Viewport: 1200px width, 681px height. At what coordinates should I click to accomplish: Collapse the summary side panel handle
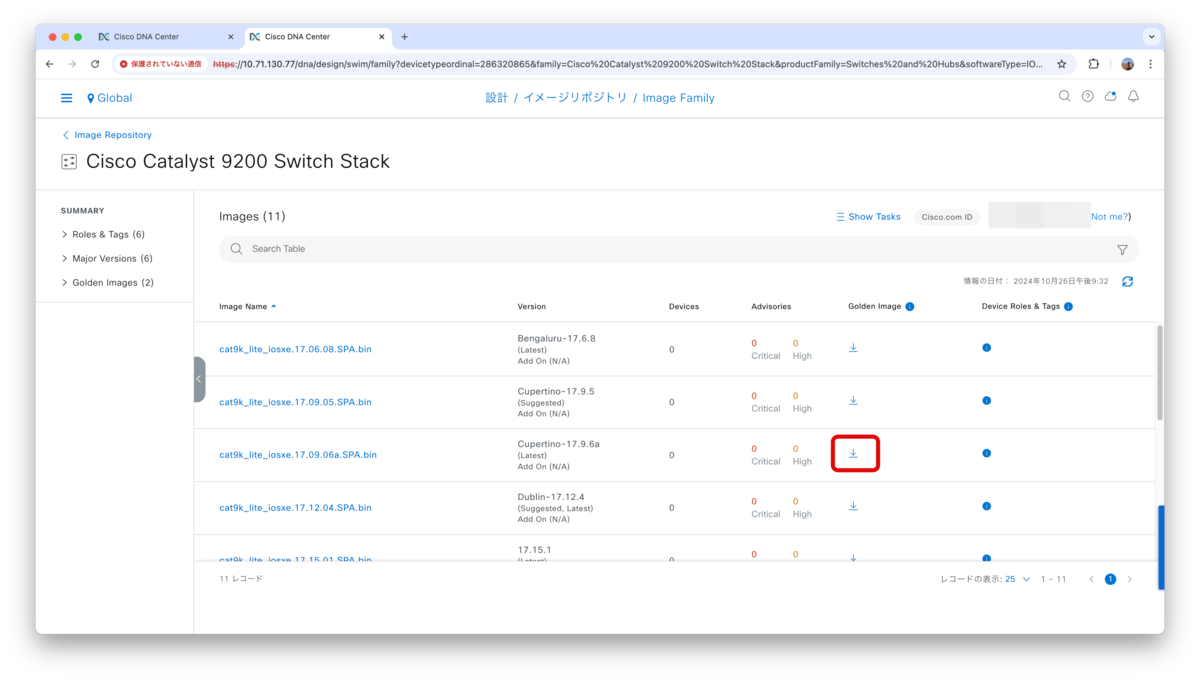pos(199,379)
